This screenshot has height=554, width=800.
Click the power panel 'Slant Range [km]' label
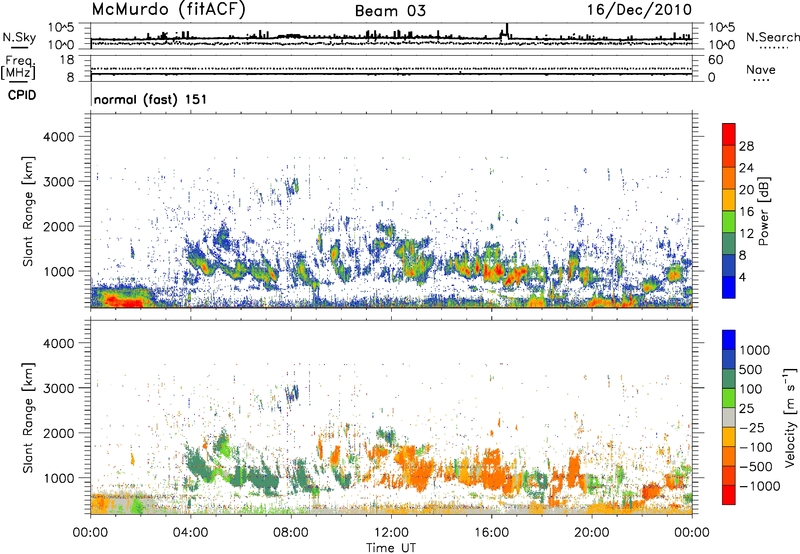pyautogui.click(x=28, y=211)
